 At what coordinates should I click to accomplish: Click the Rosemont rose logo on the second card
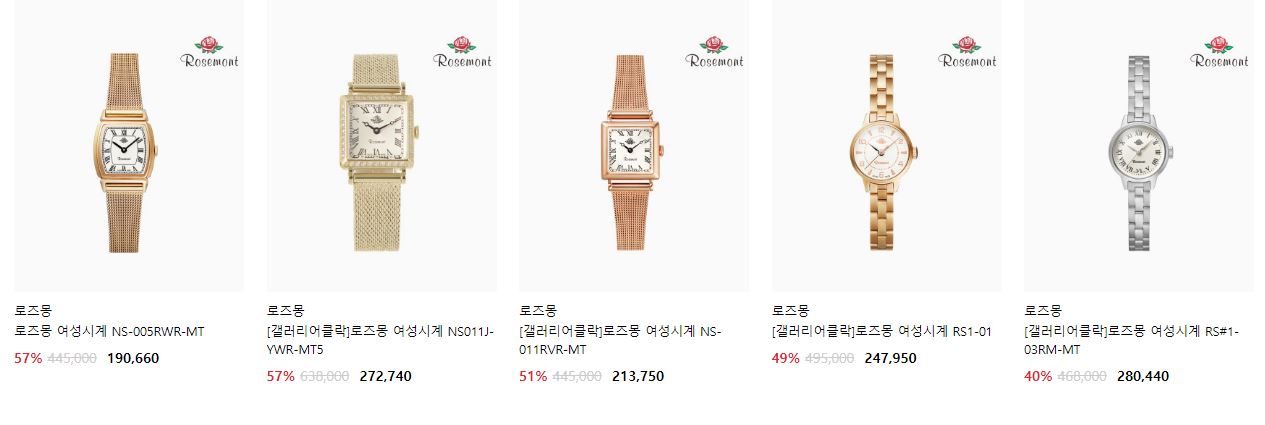462,52
